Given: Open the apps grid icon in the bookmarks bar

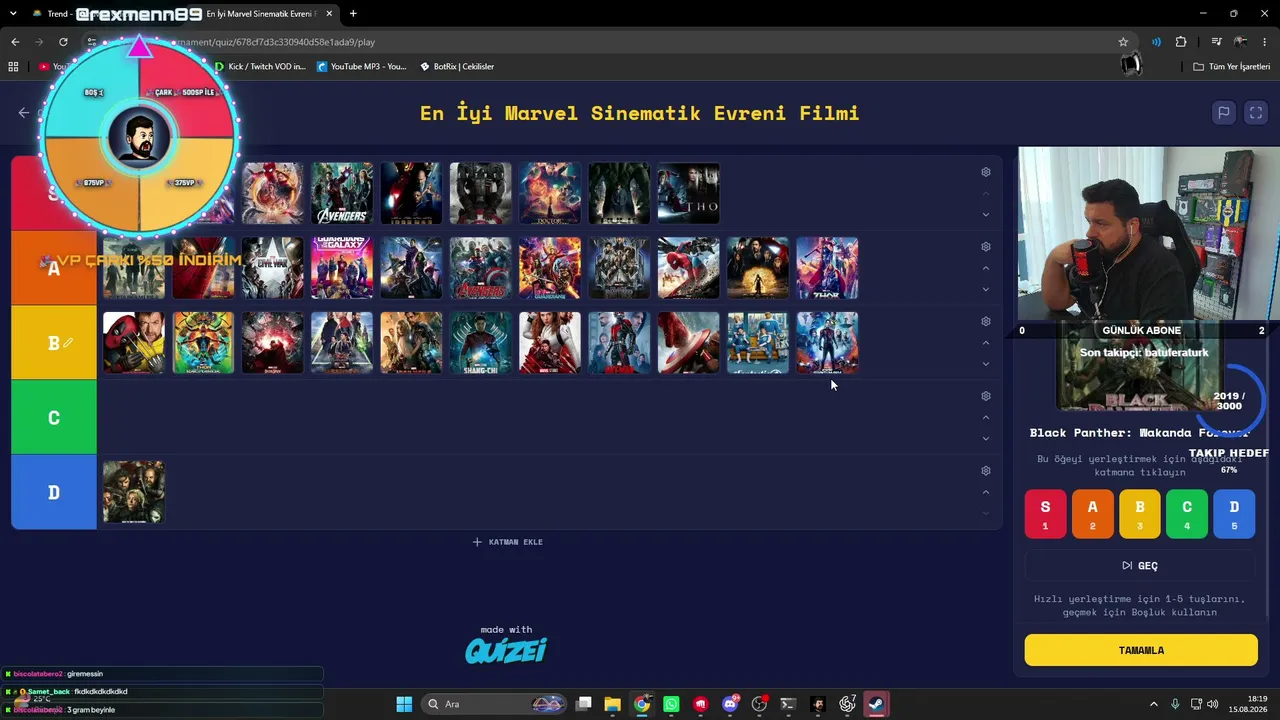Looking at the screenshot, I should click(x=13, y=66).
